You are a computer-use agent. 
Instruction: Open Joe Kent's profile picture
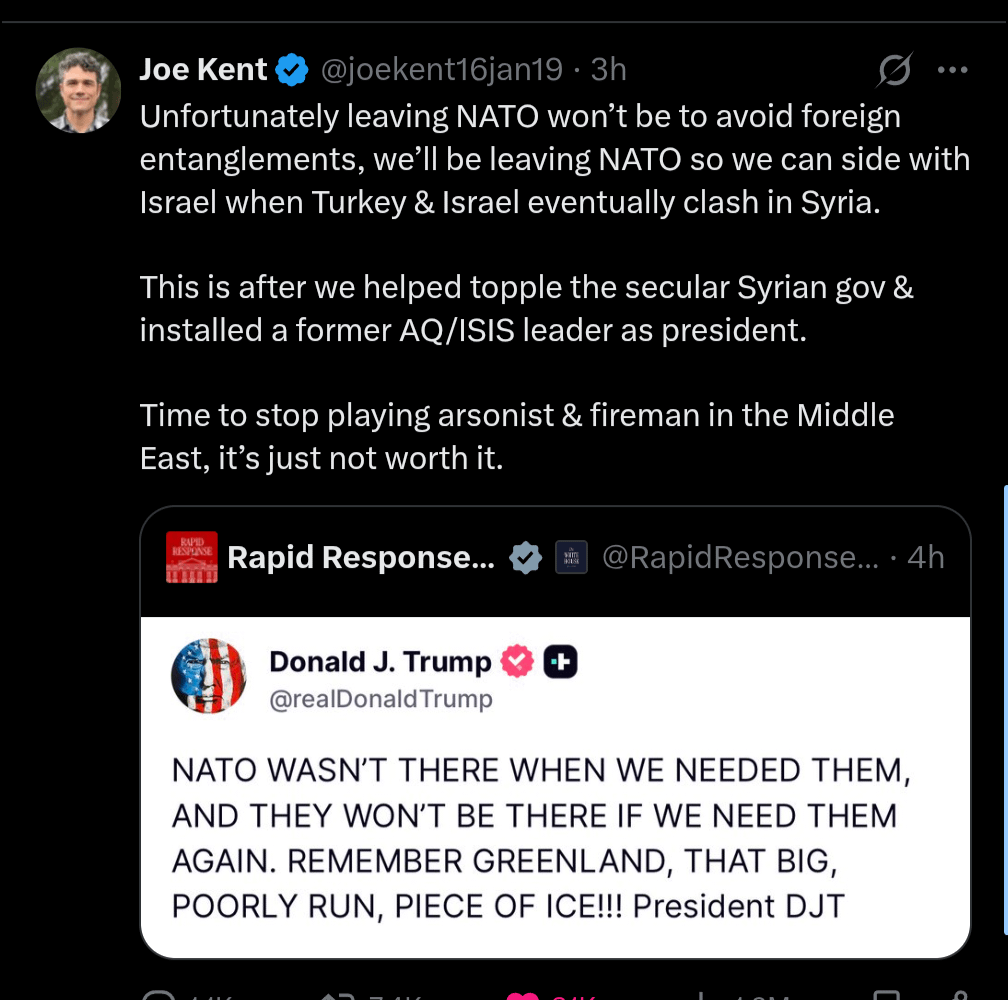click(x=78, y=90)
